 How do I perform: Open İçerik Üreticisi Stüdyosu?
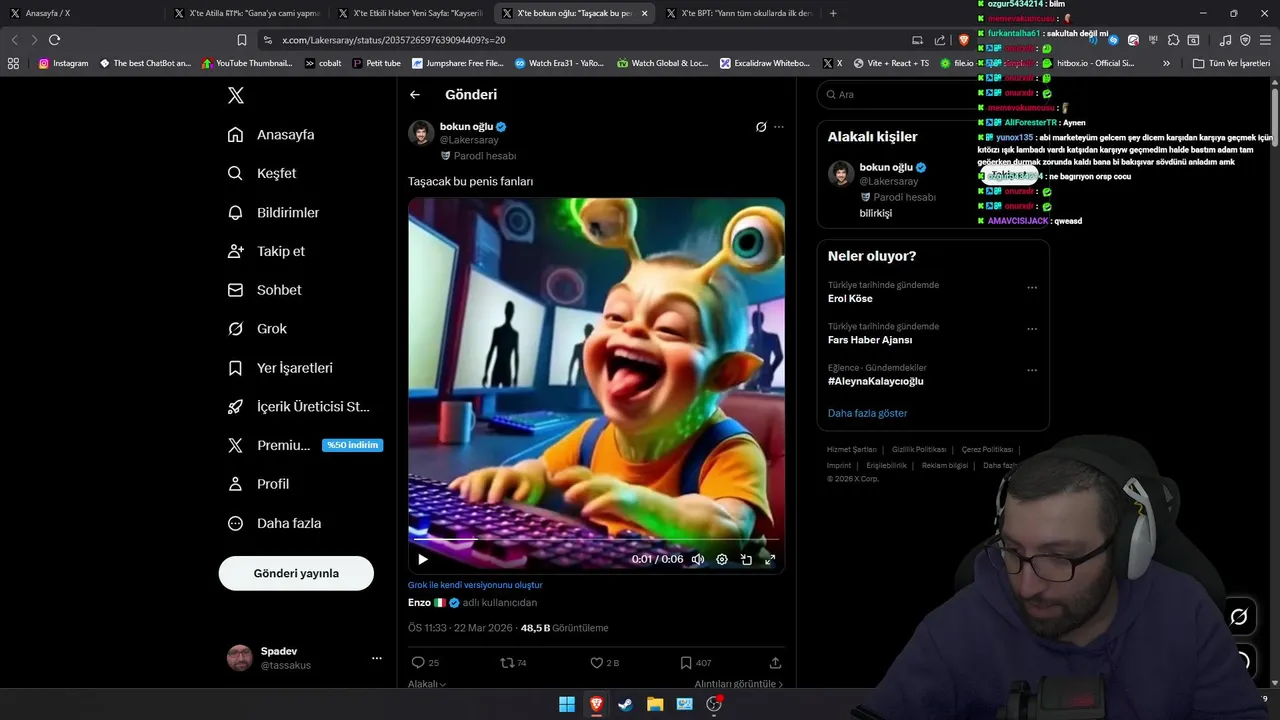(299, 406)
